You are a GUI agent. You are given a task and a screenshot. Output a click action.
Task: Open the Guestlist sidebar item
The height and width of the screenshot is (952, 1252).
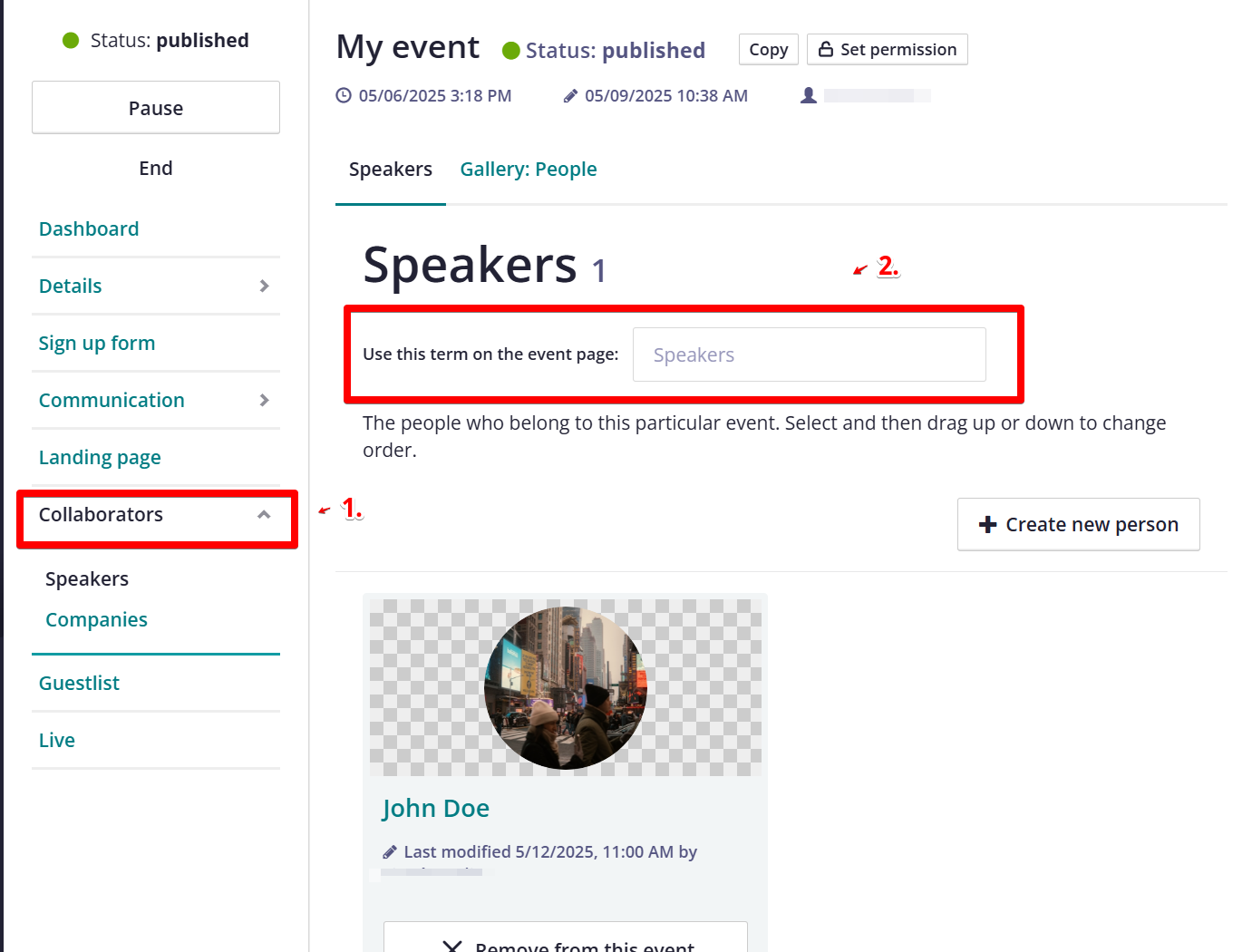[79, 683]
